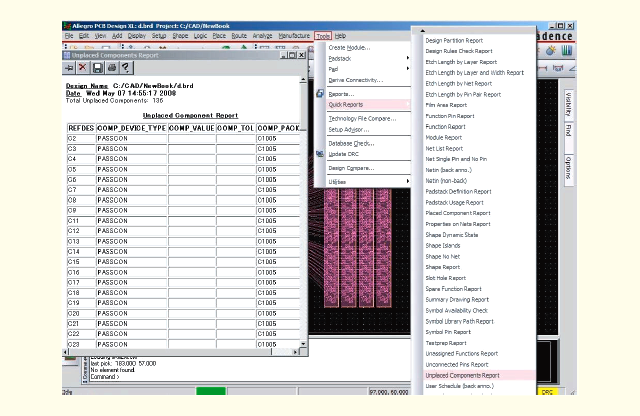Screen dimensions: 640x416
Task: Click the Reports menu entry icon
Action: coord(320,93)
